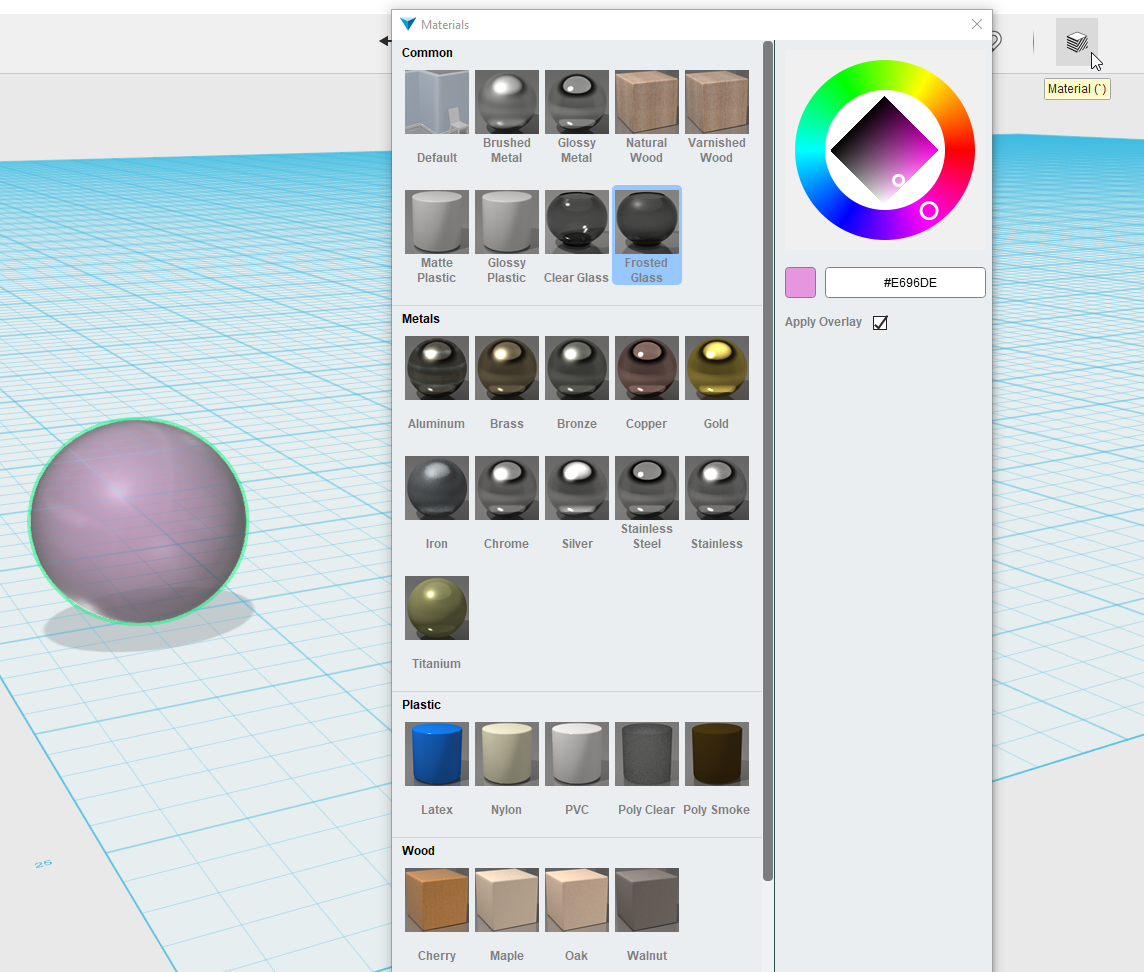This screenshot has width=1144, height=972.
Task: Choose the Glossy Metal material
Action: [x=576, y=102]
